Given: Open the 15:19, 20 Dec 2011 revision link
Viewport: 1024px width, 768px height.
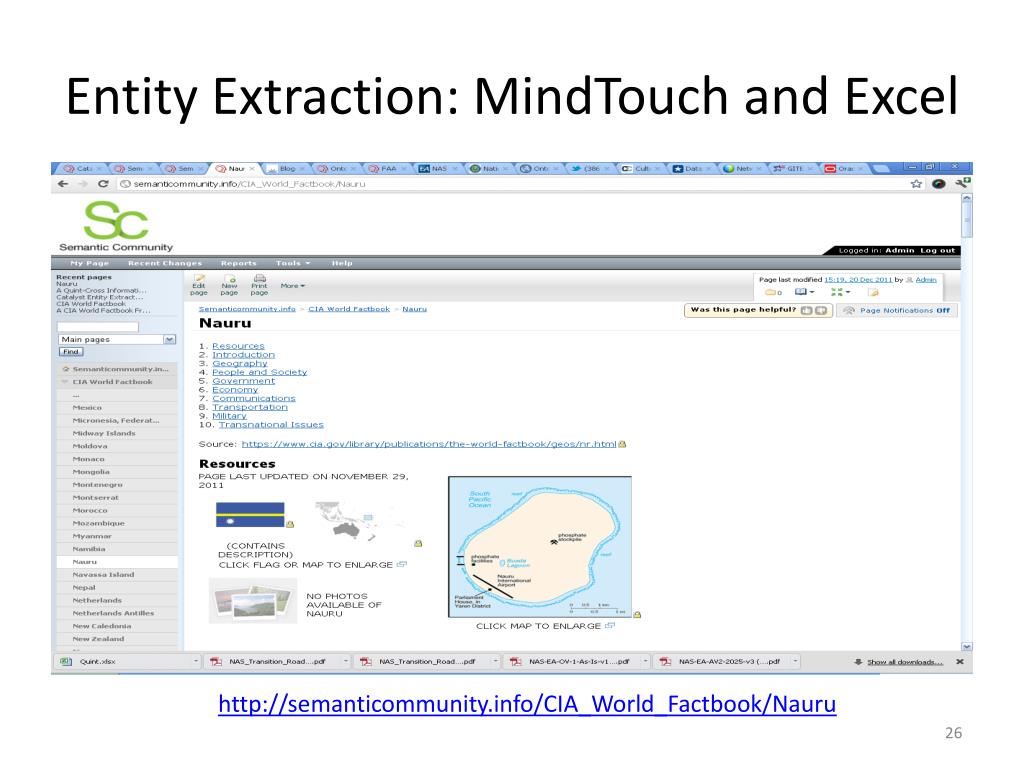Looking at the screenshot, I should click(x=858, y=280).
